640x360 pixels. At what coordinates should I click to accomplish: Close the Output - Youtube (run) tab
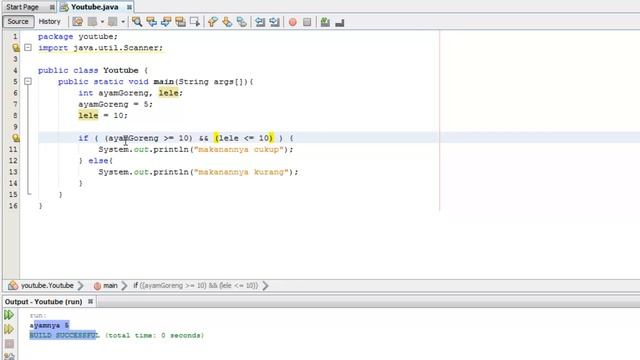[x=91, y=302]
